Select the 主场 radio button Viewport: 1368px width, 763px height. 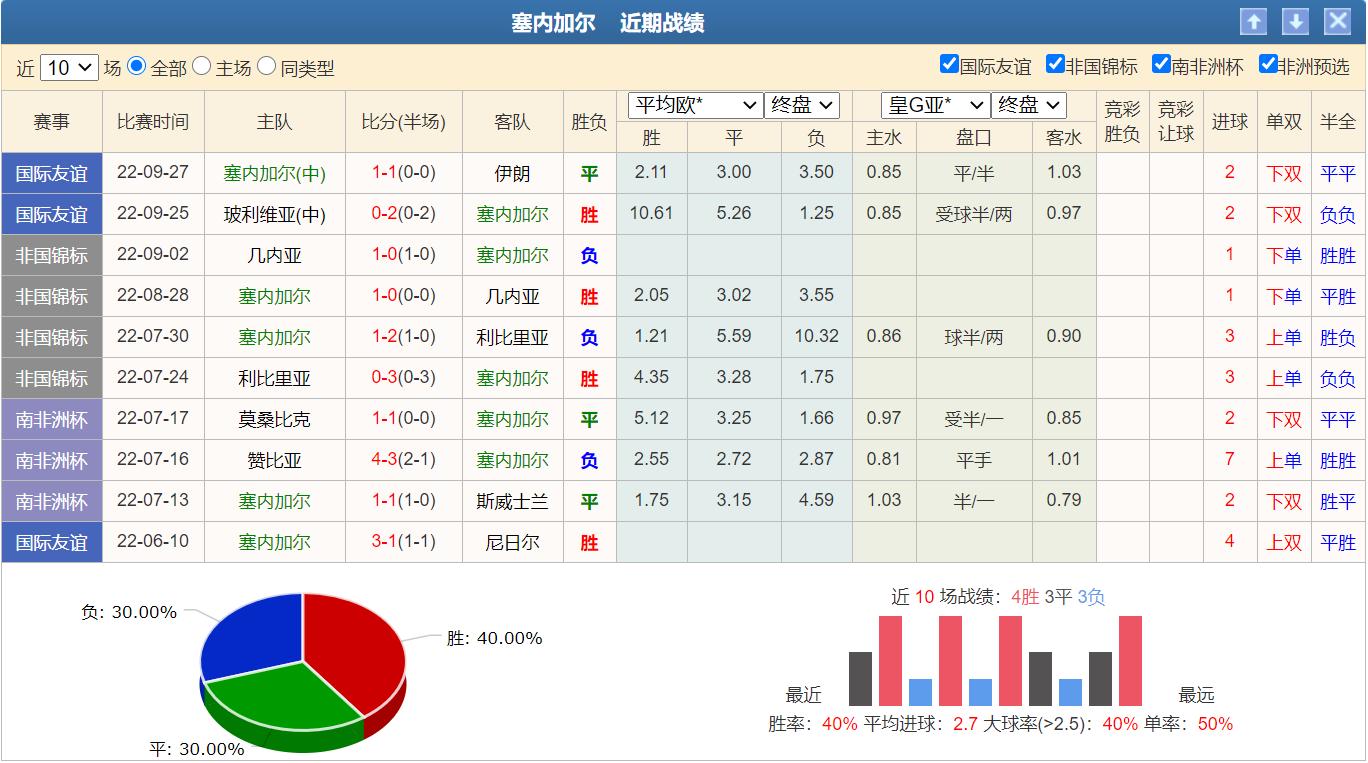[201, 64]
